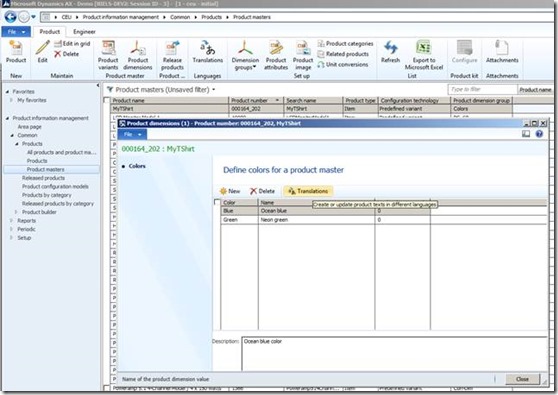Screen dimensions: 558x395
Task: Open My favorites in navigation
Action: click(32, 100)
